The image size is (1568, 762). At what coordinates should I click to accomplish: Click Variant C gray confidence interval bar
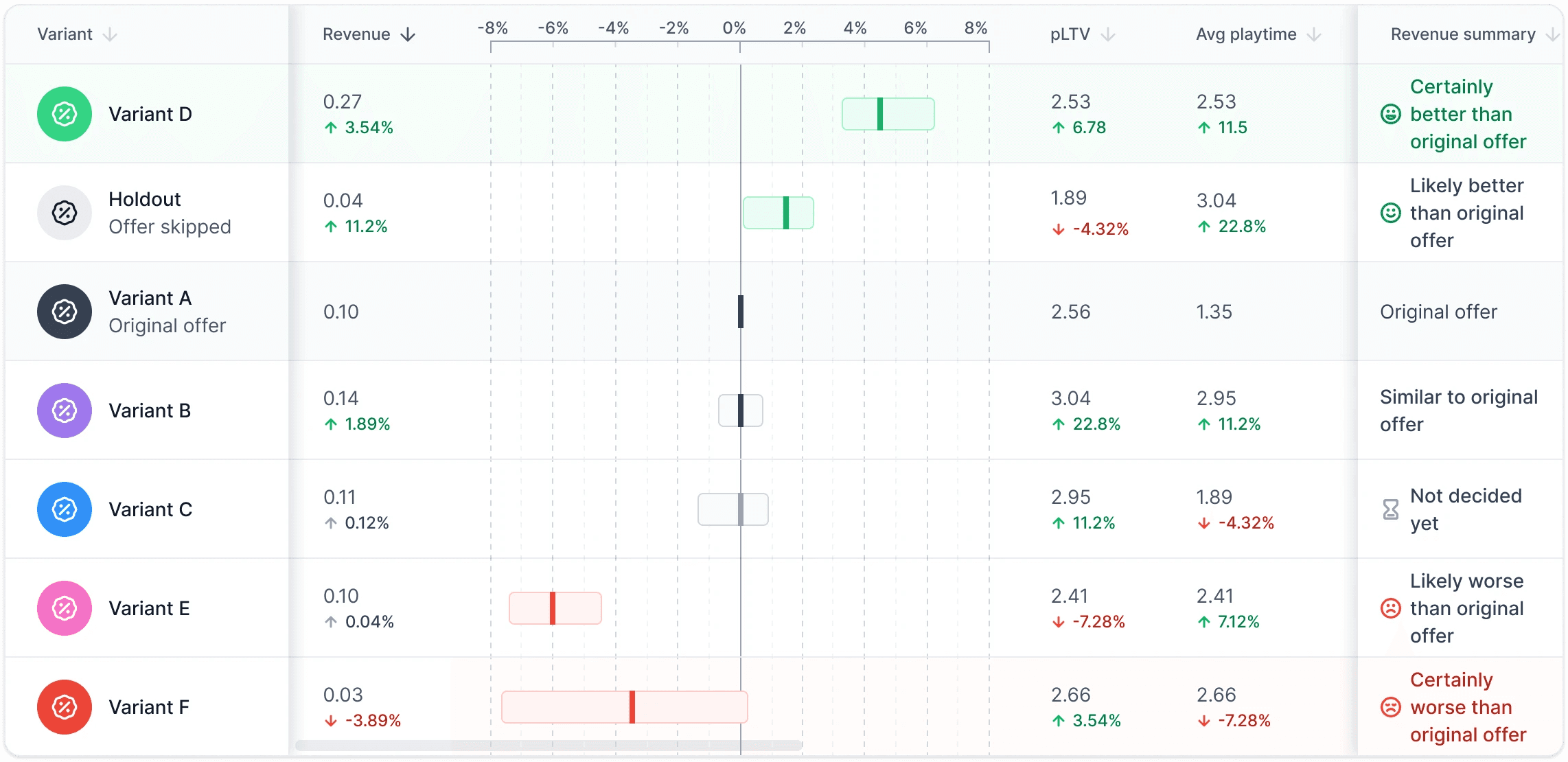click(733, 509)
